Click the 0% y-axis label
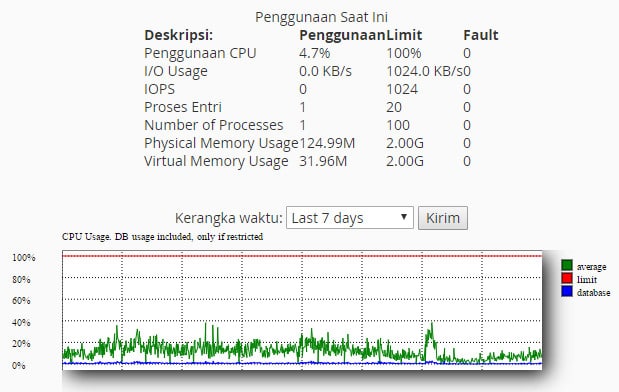 pyautogui.click(x=19, y=366)
